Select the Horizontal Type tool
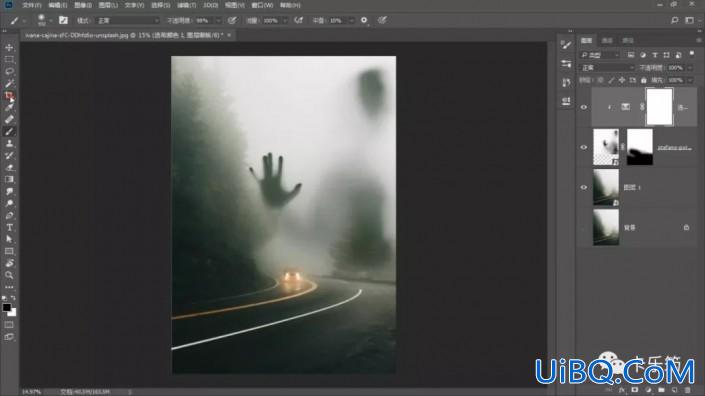The image size is (705, 396). click(9, 227)
